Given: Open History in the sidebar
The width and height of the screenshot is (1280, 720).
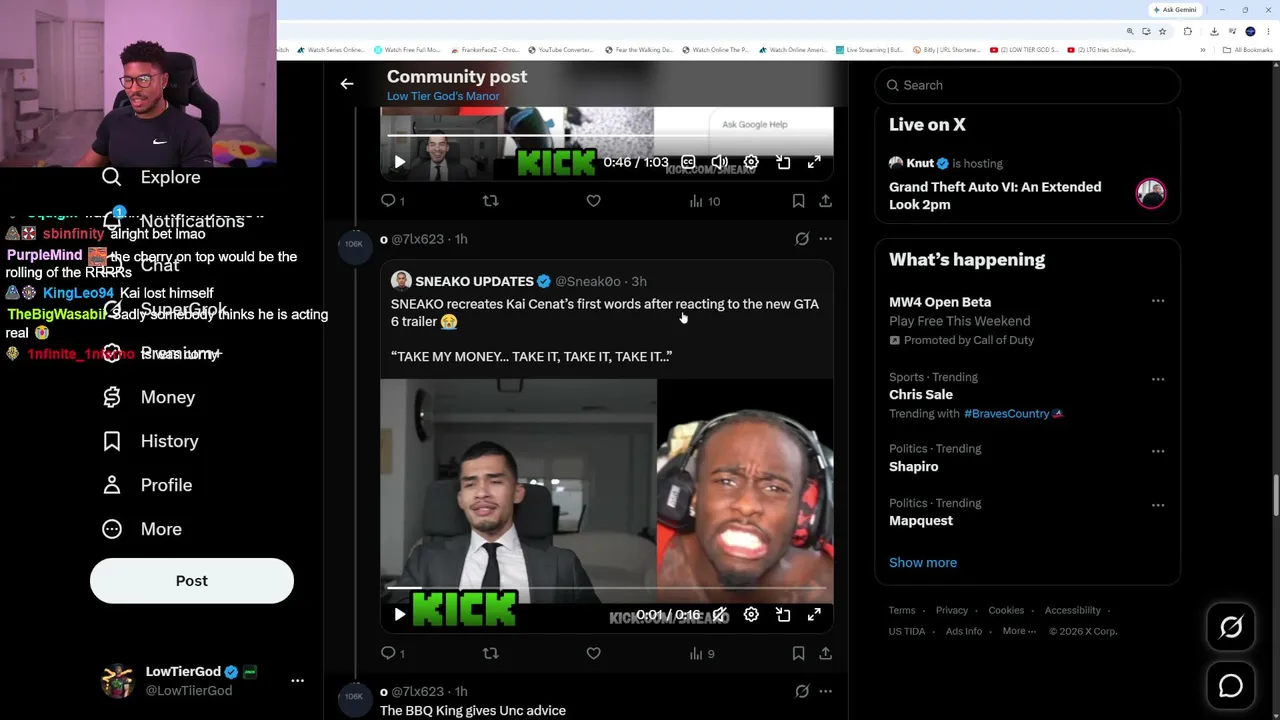Looking at the screenshot, I should pyautogui.click(x=150, y=441).
